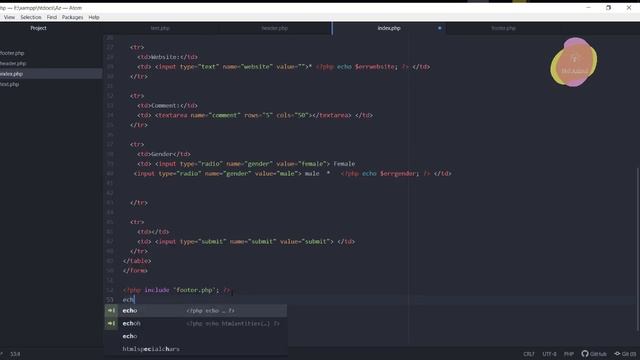Open the Packages menu
This screenshot has height=360, width=640.
click(72, 17)
